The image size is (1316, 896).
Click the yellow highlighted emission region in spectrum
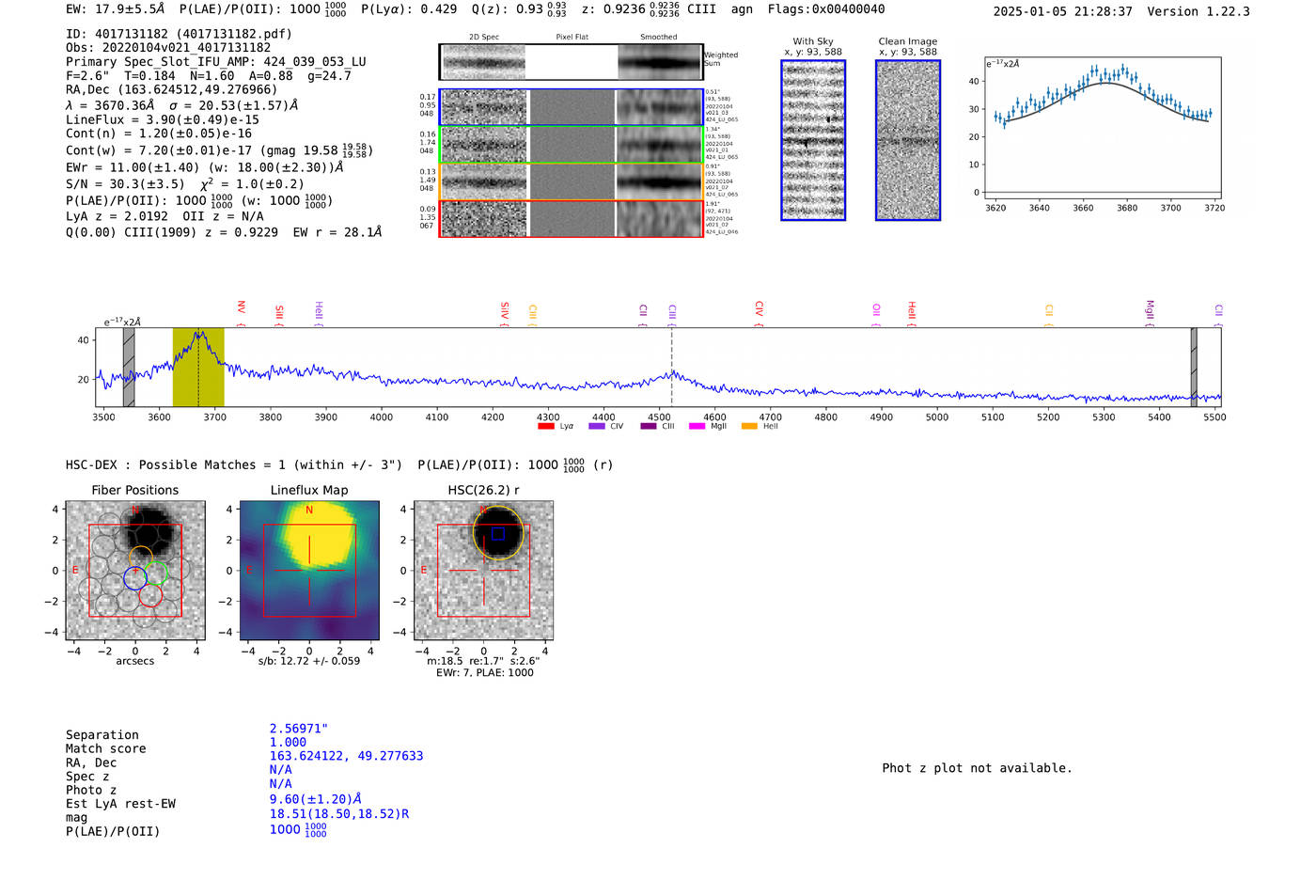[x=198, y=367]
